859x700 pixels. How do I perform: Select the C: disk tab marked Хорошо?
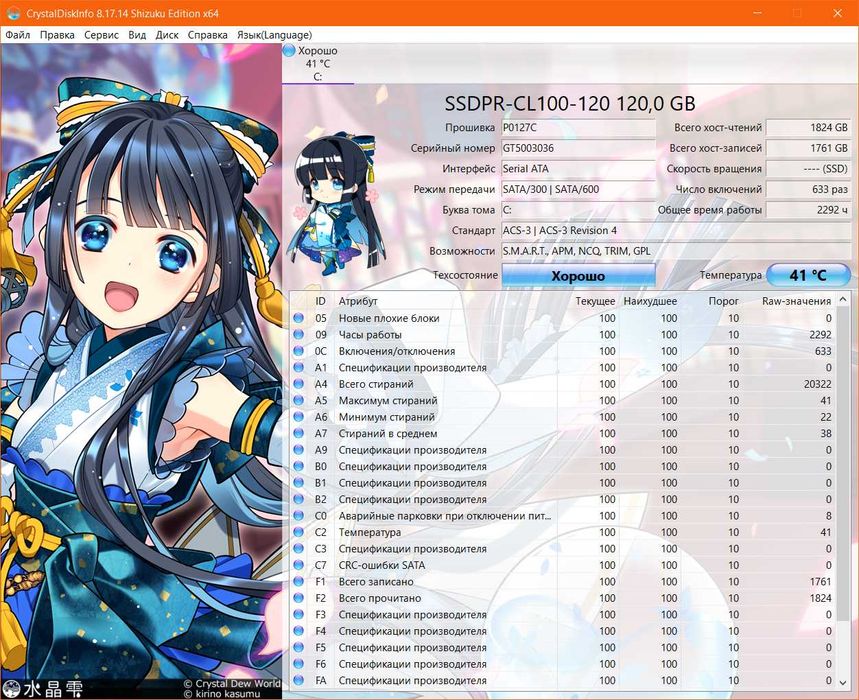point(318,64)
